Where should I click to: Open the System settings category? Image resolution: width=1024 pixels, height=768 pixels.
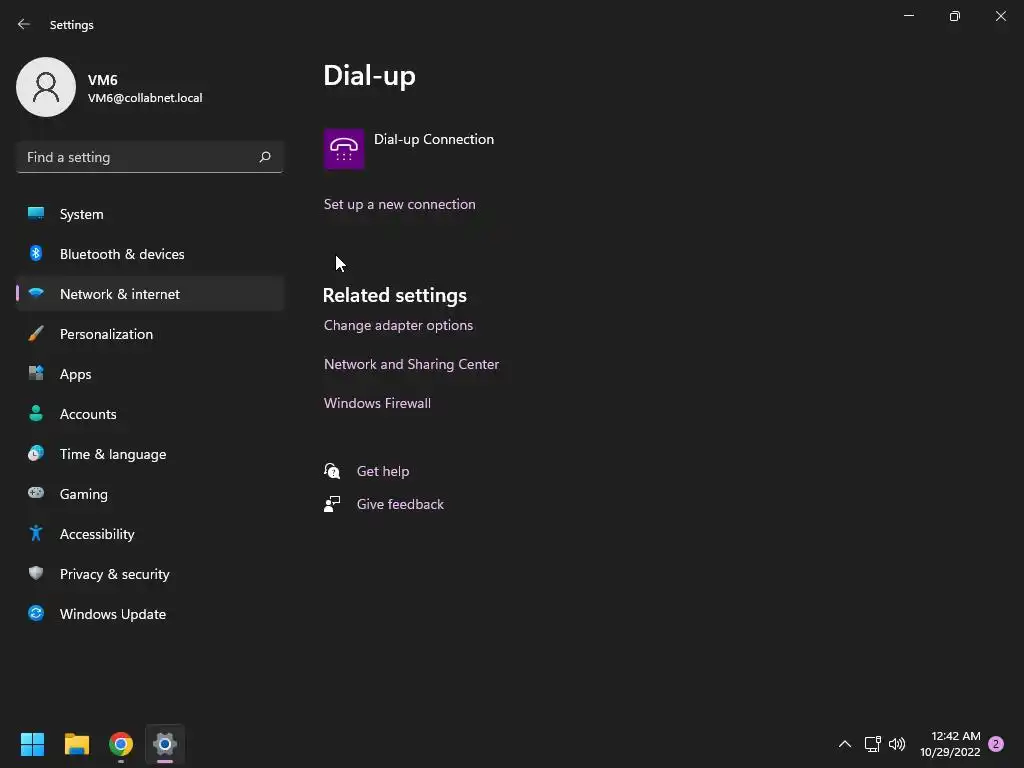click(x=81, y=214)
